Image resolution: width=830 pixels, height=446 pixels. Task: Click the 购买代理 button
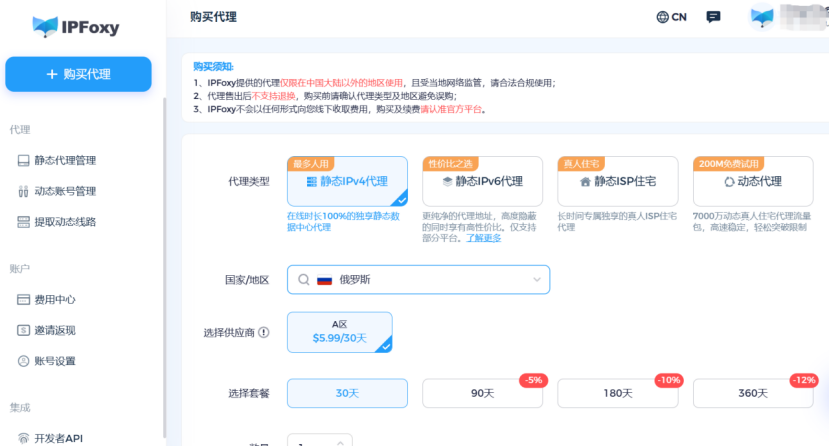78,74
